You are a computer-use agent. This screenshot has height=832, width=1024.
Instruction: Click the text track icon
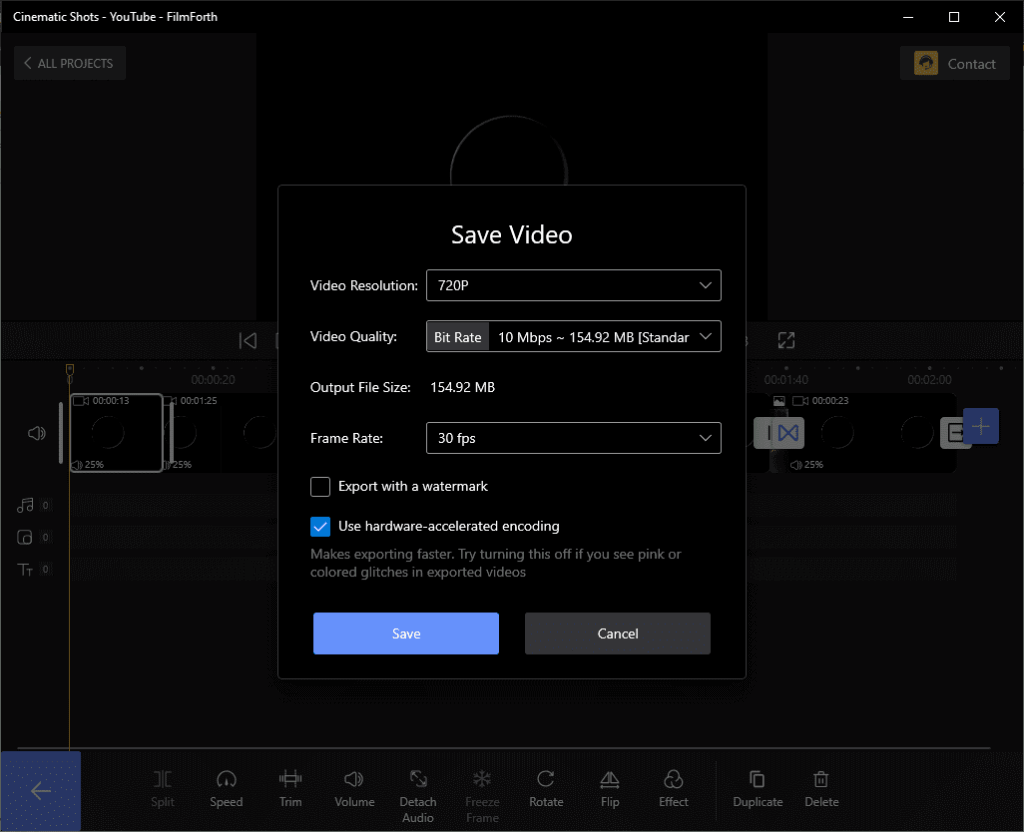(x=25, y=569)
